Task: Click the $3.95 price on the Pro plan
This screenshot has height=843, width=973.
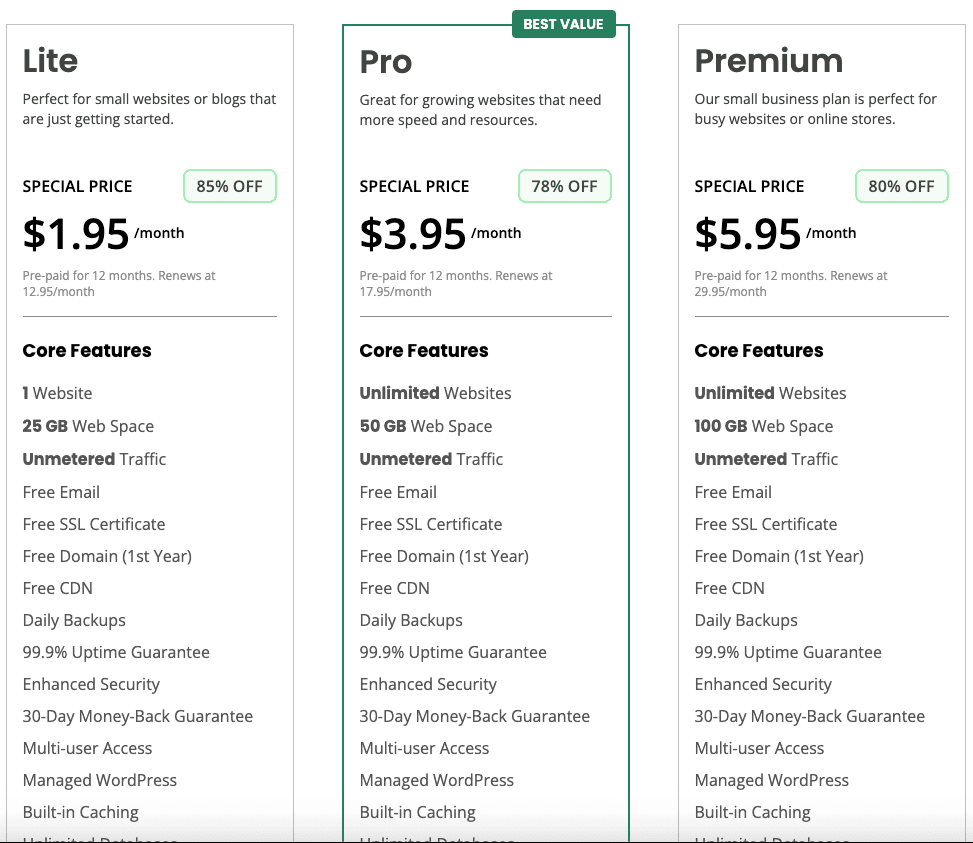Action: coord(413,234)
